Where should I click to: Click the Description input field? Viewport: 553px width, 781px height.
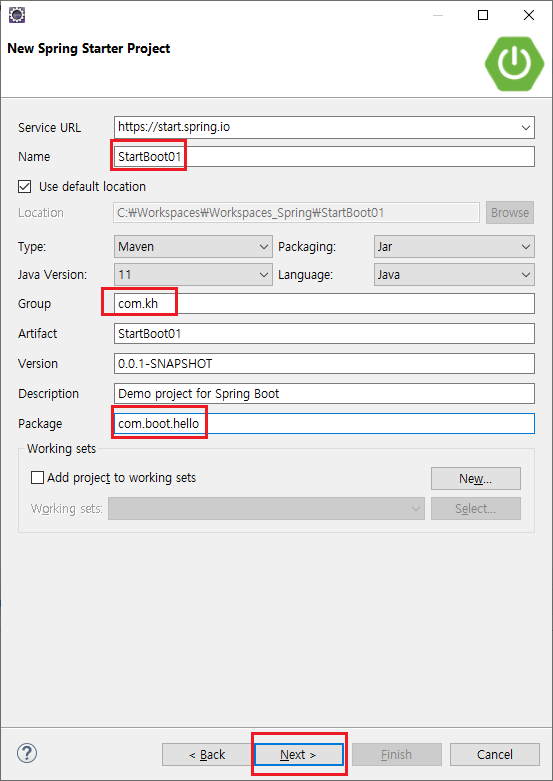(324, 393)
